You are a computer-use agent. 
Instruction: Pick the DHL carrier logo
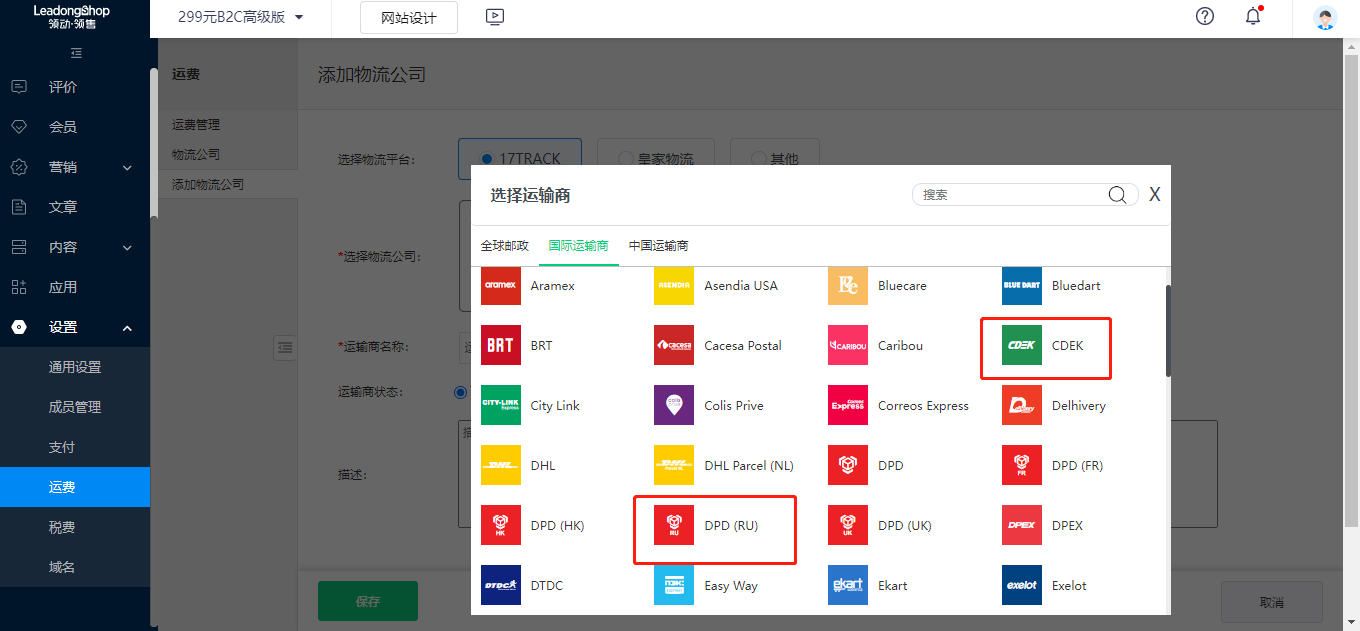(x=500, y=466)
